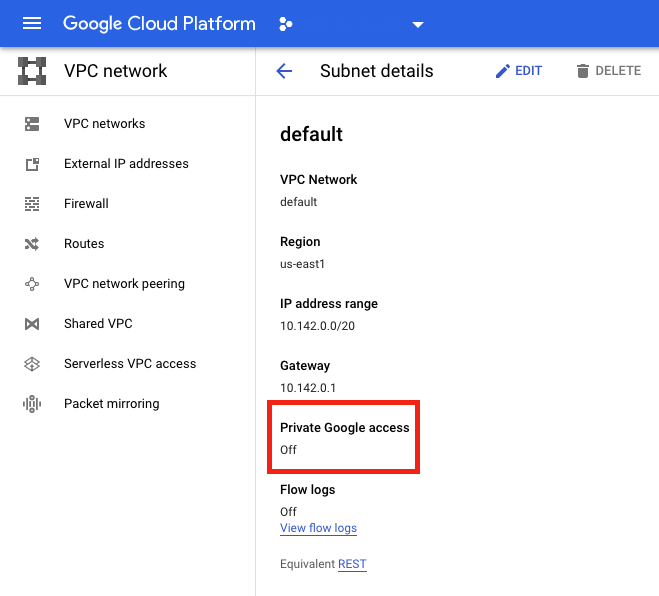Click the DELETE subnet button
Screen dimensions: 659x596
point(608,71)
